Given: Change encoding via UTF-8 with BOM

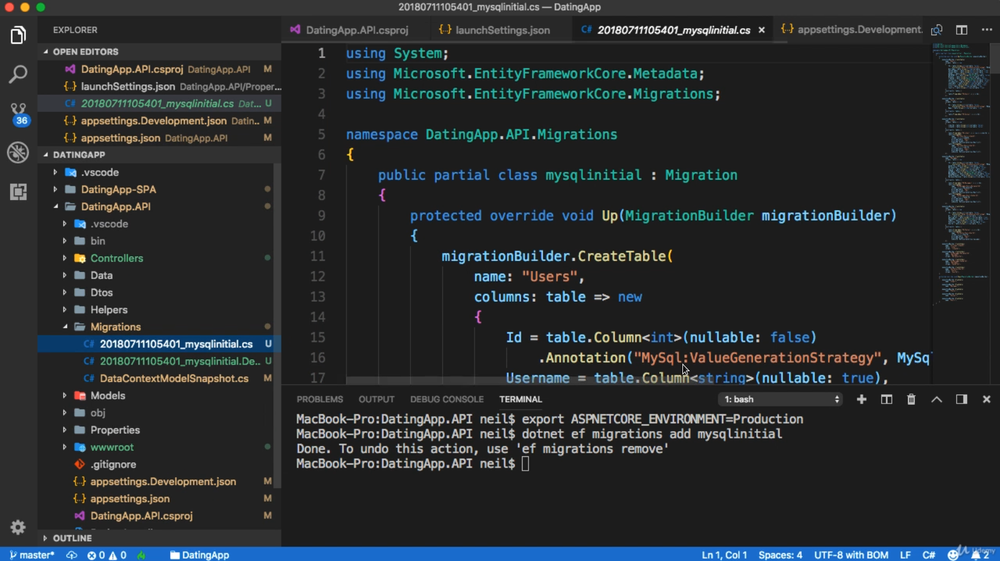Looking at the screenshot, I should pyautogui.click(x=851, y=555).
